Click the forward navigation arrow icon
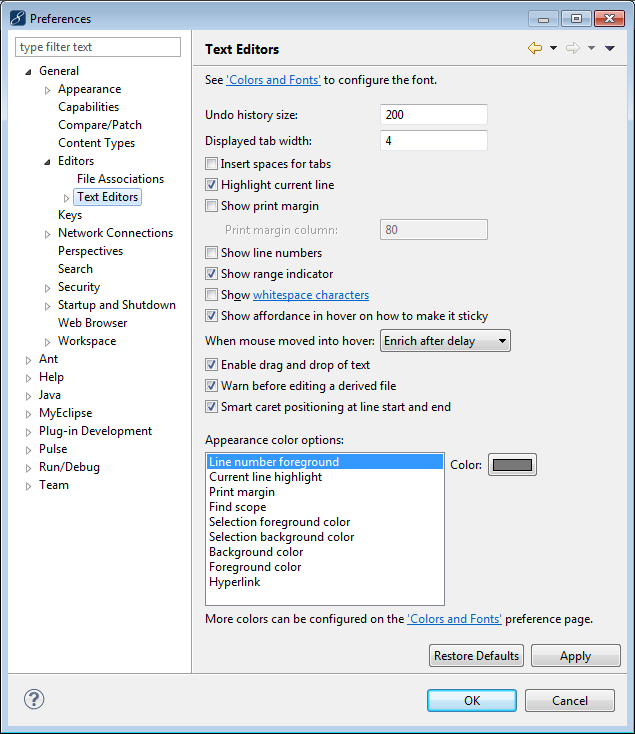Viewport: 635px width, 734px height. [x=573, y=49]
